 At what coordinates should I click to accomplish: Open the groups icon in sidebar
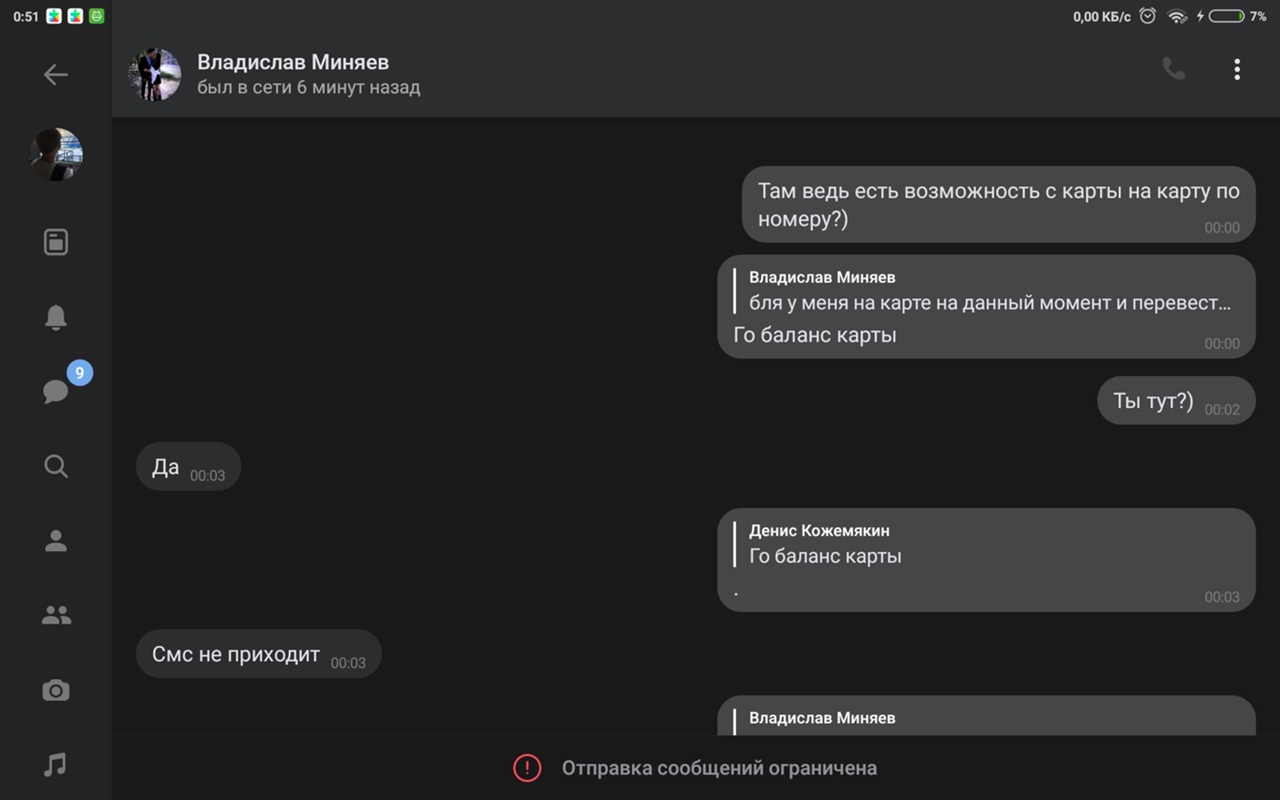pyautogui.click(x=56, y=616)
